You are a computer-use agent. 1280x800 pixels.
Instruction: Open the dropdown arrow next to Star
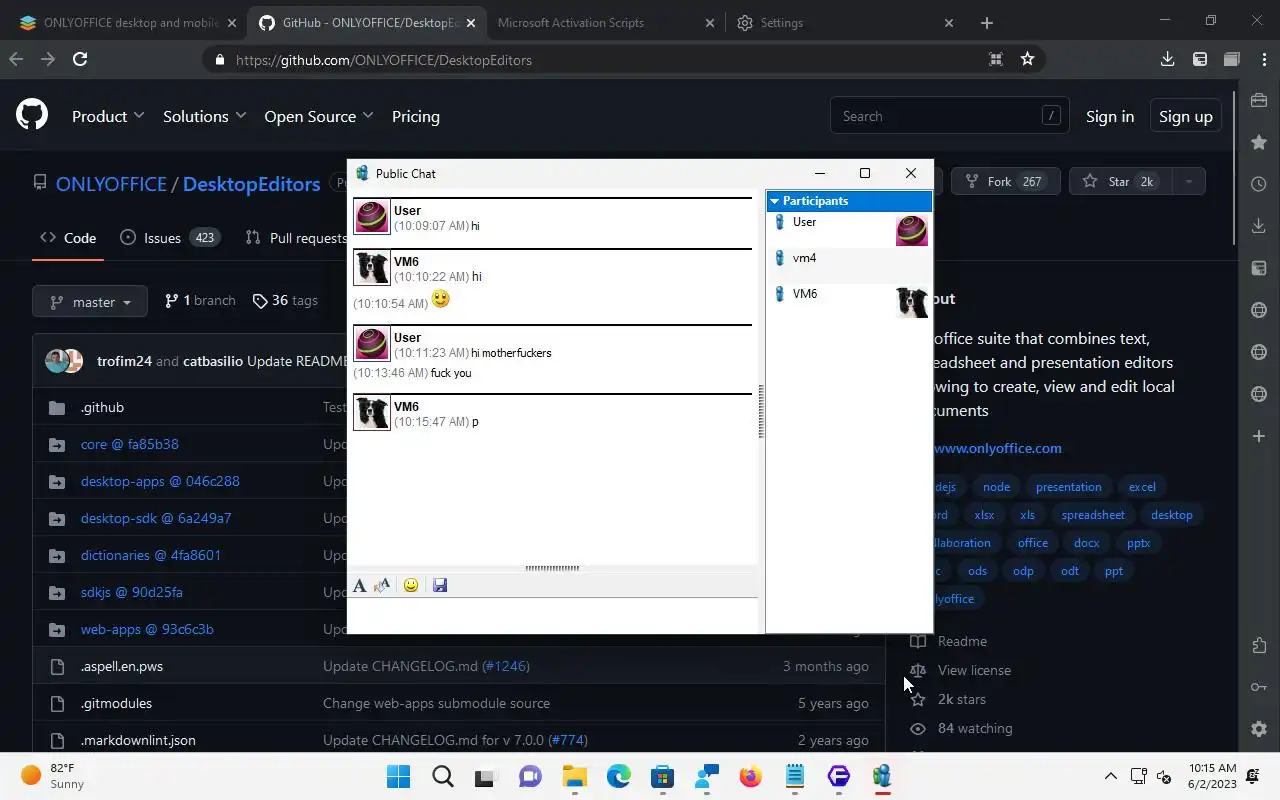tap(1188, 181)
